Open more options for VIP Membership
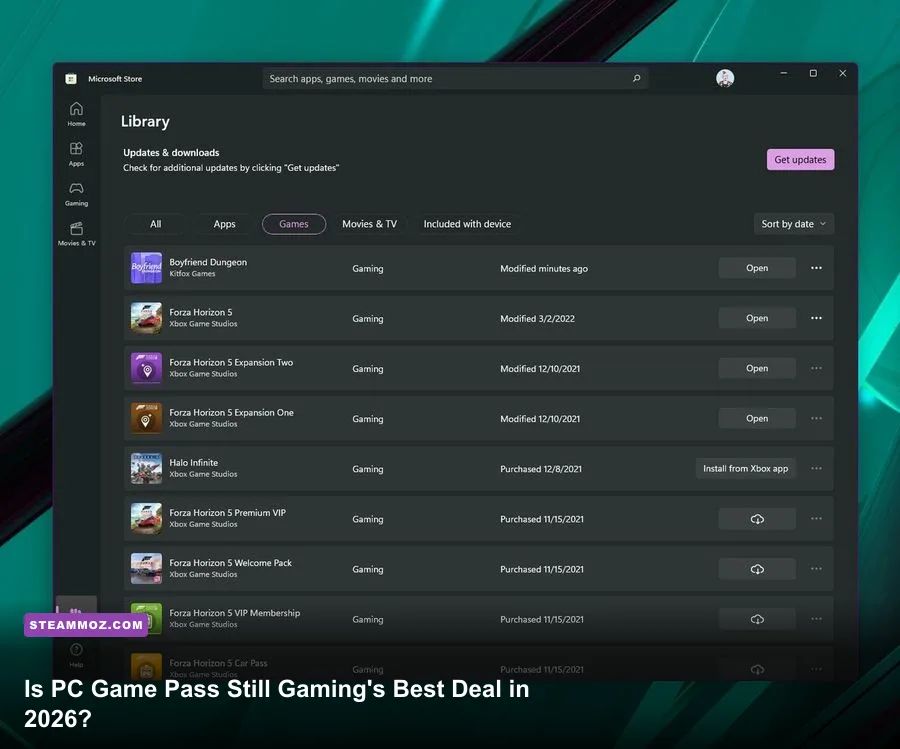 816,619
